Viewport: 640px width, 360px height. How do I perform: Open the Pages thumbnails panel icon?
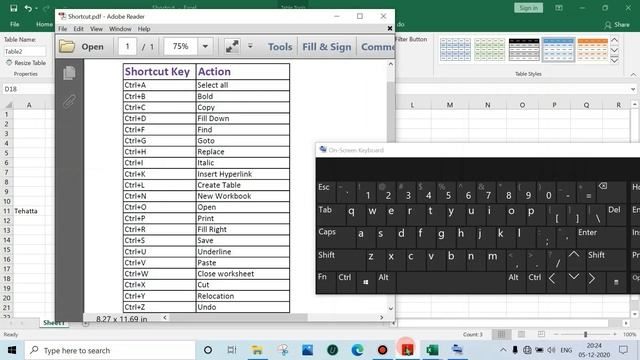tap(69, 73)
